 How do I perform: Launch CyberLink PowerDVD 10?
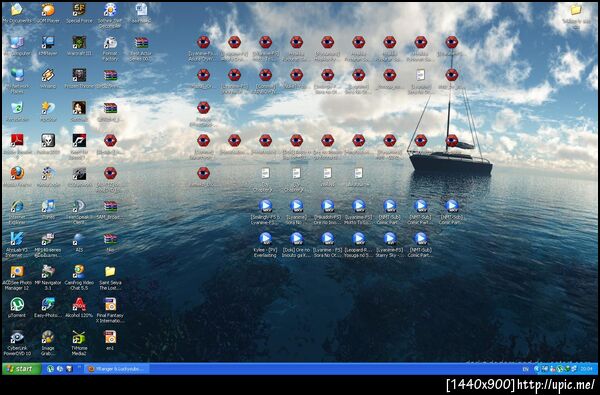(17, 343)
